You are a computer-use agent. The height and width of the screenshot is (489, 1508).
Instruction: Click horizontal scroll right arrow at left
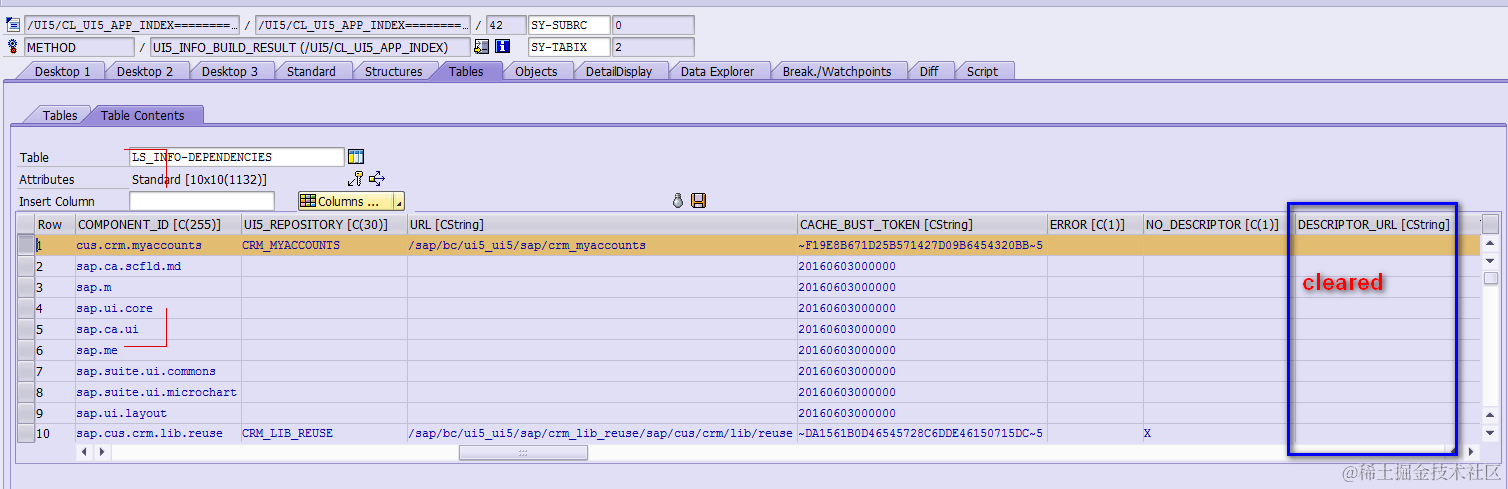[x=101, y=453]
